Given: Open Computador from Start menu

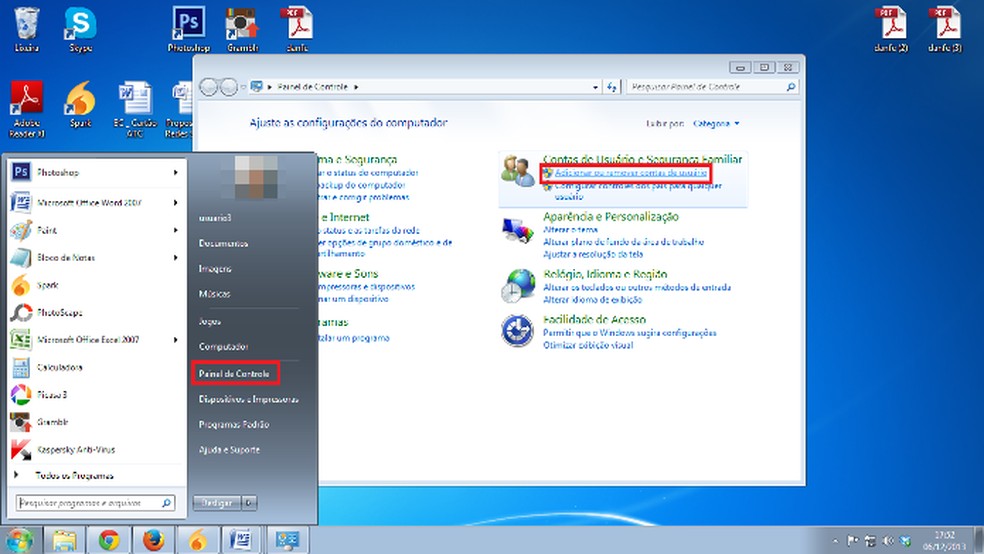Looking at the screenshot, I should (x=223, y=346).
